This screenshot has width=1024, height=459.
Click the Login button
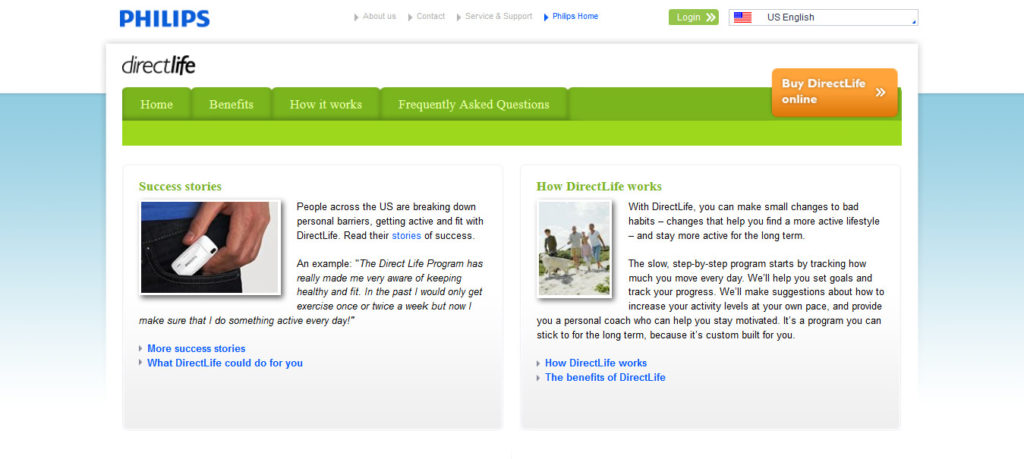694,18
